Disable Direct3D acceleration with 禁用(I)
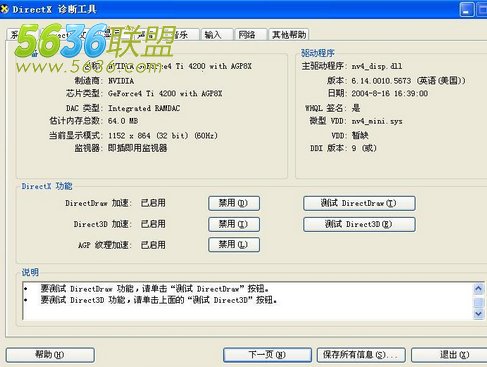487x367 pixels. [234, 224]
